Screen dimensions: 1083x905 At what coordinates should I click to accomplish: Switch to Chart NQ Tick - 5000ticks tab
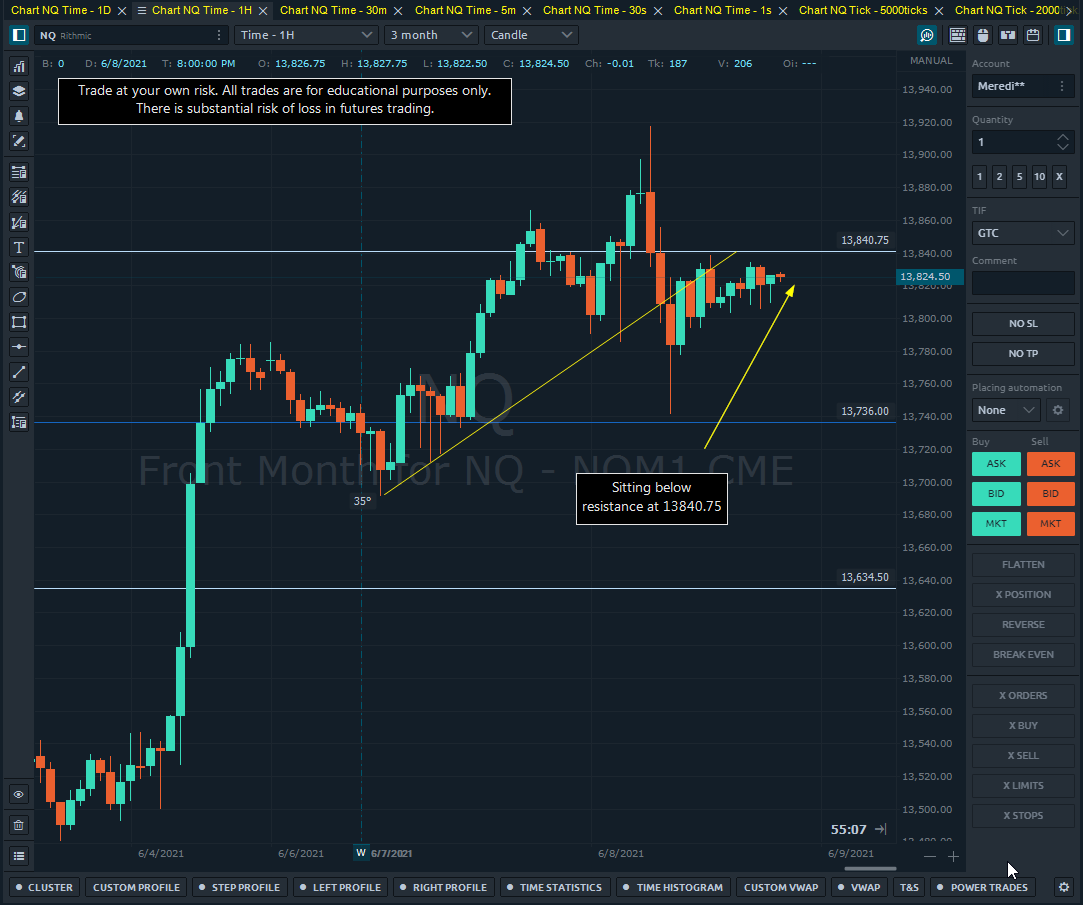pyautogui.click(x=863, y=10)
